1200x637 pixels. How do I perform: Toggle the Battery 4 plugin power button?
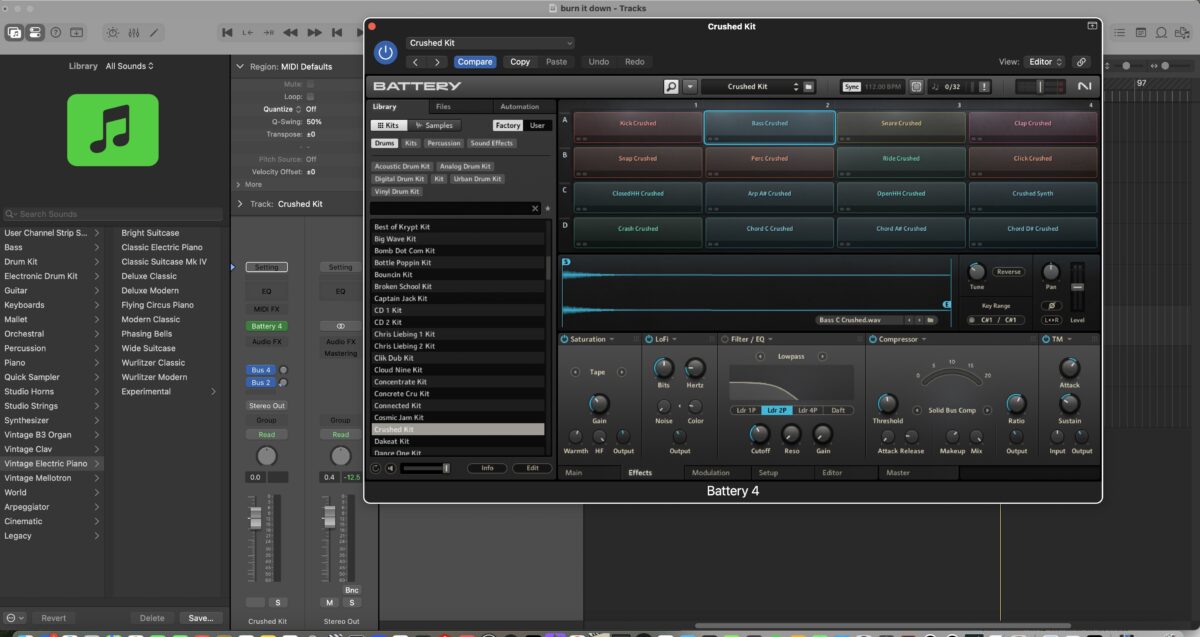click(385, 52)
